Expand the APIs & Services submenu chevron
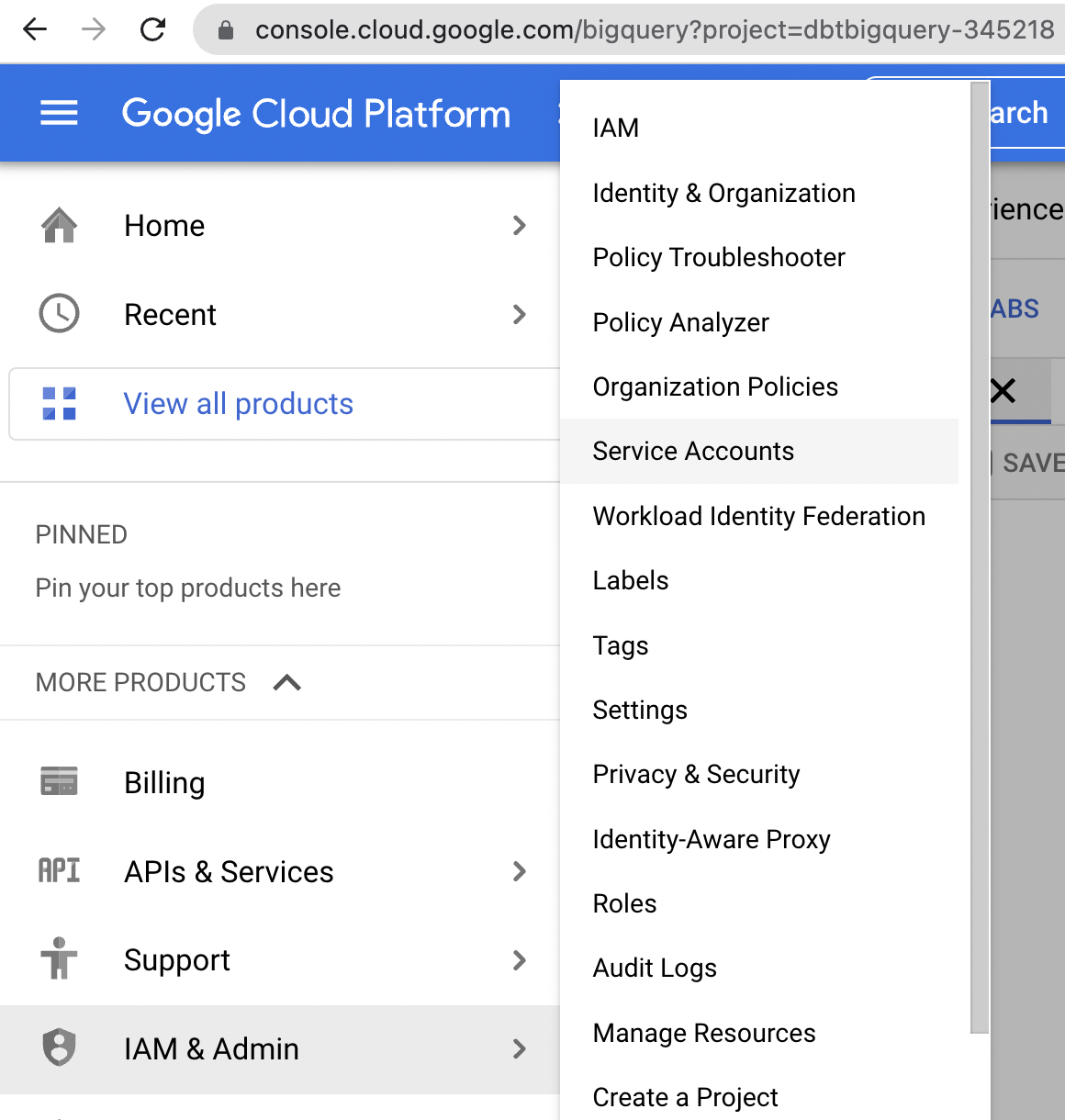This screenshot has width=1065, height=1120. [520, 871]
